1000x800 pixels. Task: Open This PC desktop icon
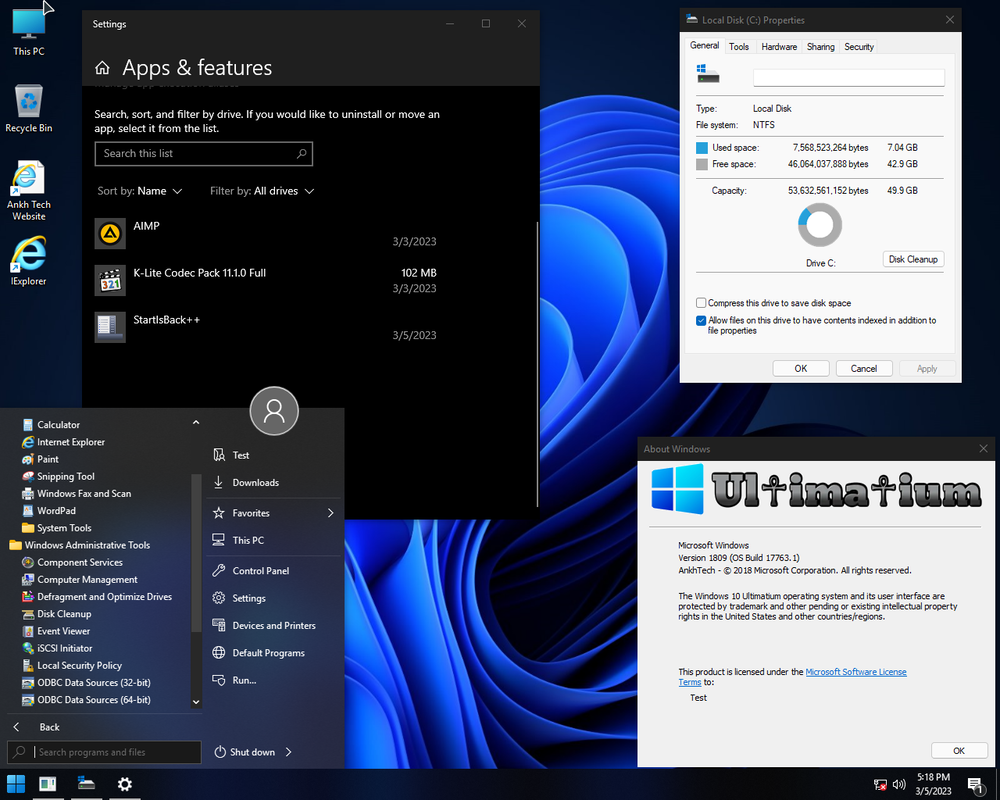click(x=29, y=31)
